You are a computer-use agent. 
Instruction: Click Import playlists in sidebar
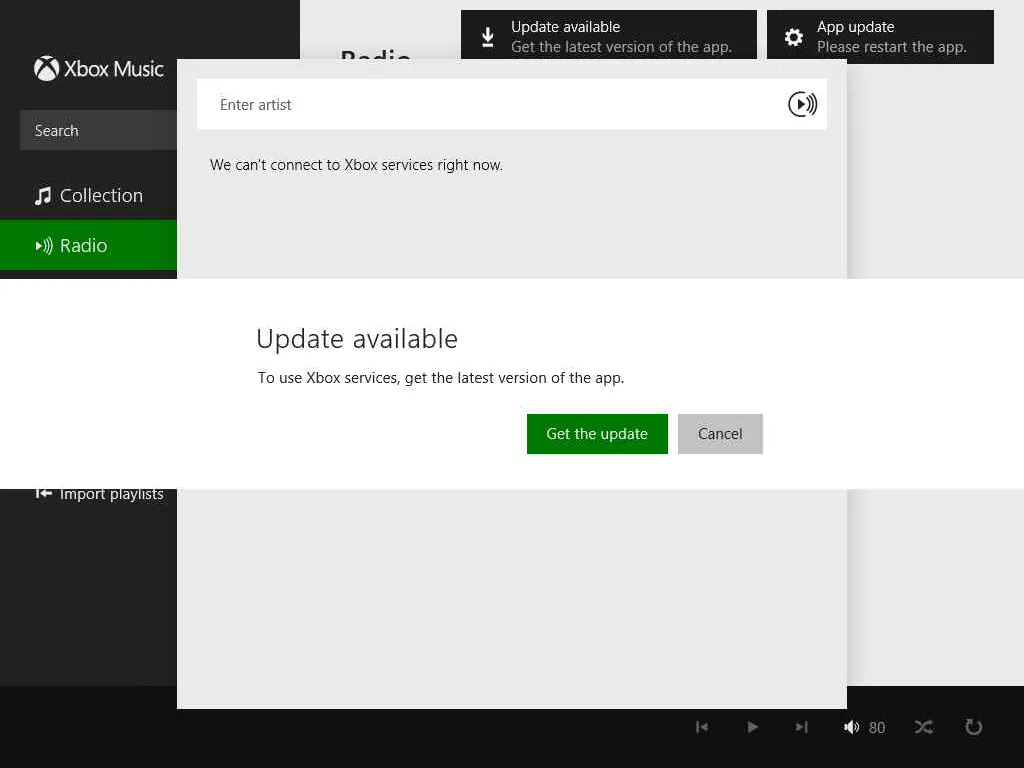(x=99, y=494)
